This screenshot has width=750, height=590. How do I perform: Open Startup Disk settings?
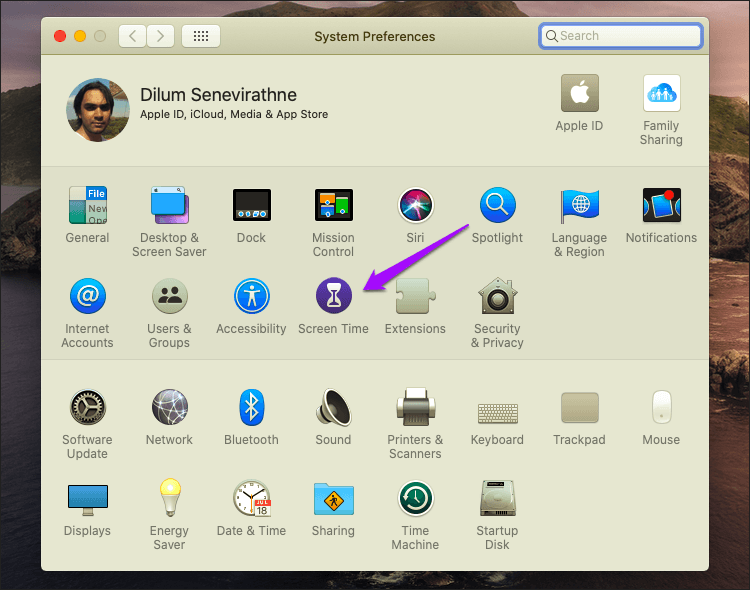tap(497, 498)
